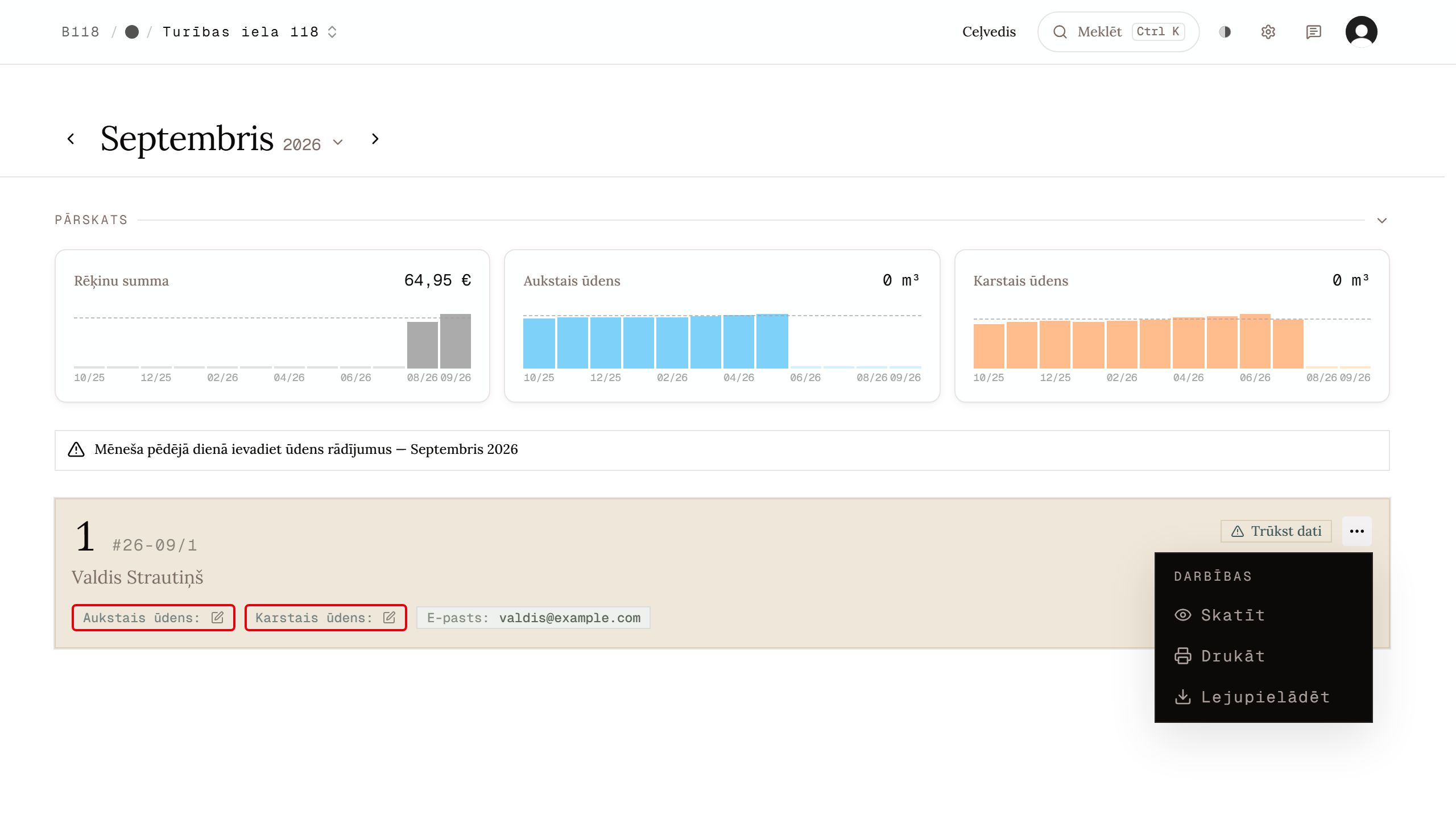Select Skatīt from actions menu
The height and width of the screenshot is (819, 1456).
pyautogui.click(x=1264, y=615)
